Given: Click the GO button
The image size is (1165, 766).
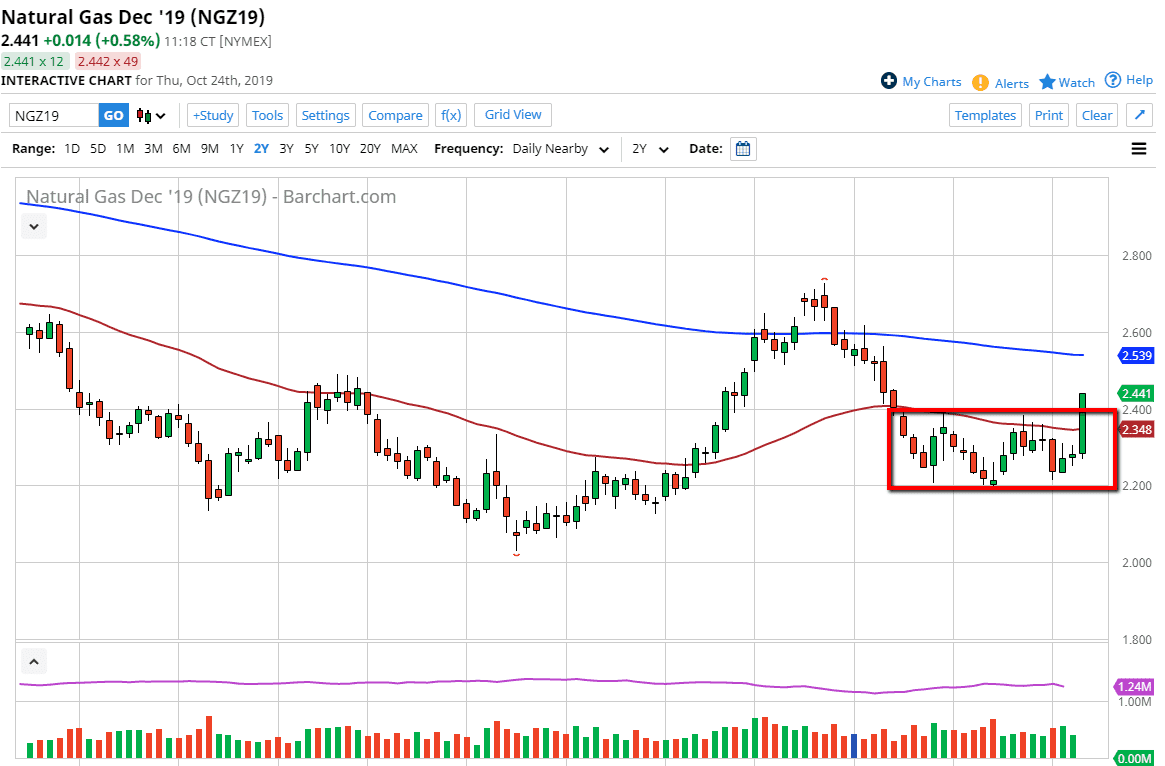Looking at the screenshot, I should (114, 115).
